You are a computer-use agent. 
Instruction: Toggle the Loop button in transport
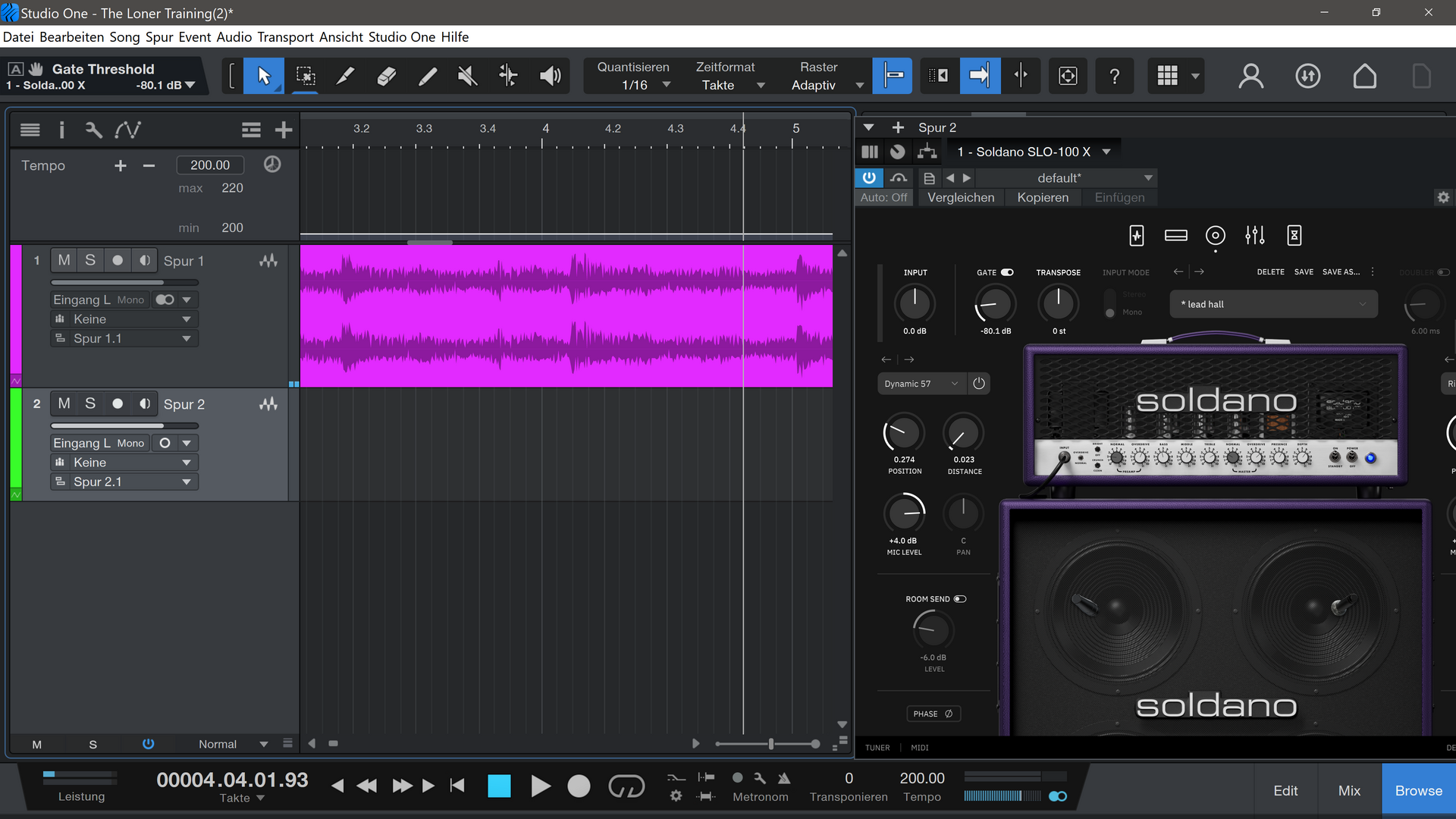pyautogui.click(x=626, y=786)
